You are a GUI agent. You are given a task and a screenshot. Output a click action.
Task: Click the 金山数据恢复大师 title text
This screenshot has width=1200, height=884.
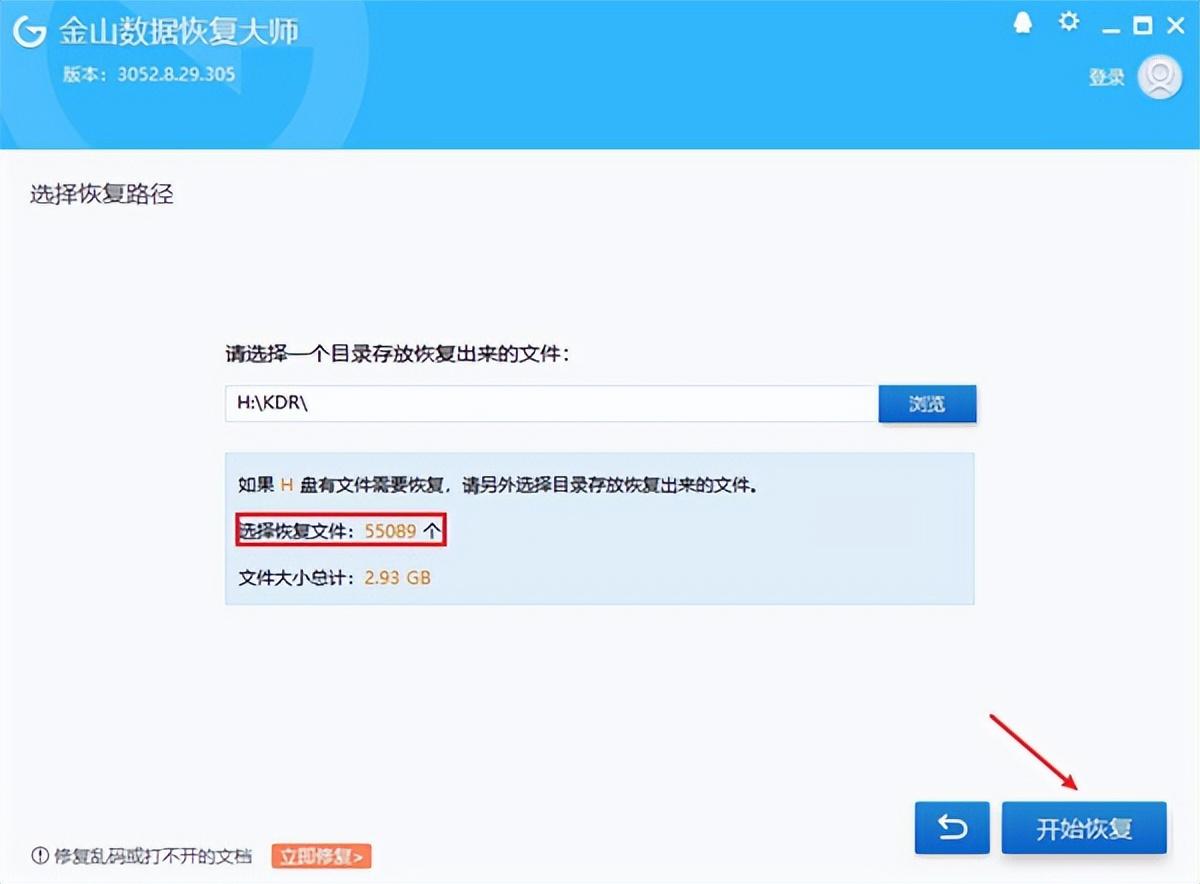tap(179, 32)
